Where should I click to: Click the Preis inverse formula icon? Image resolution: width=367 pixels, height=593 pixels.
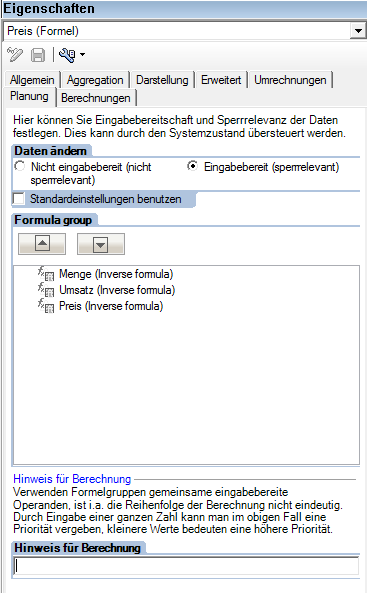coord(46,306)
